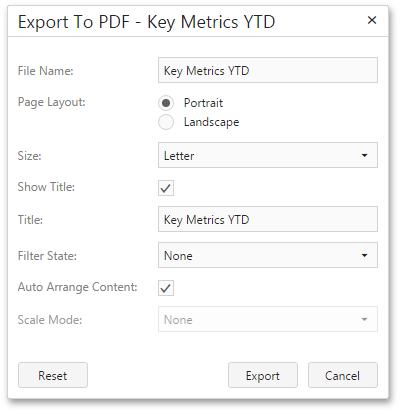Click the File Name text field
Screen dimensions: 402x414
click(268, 70)
